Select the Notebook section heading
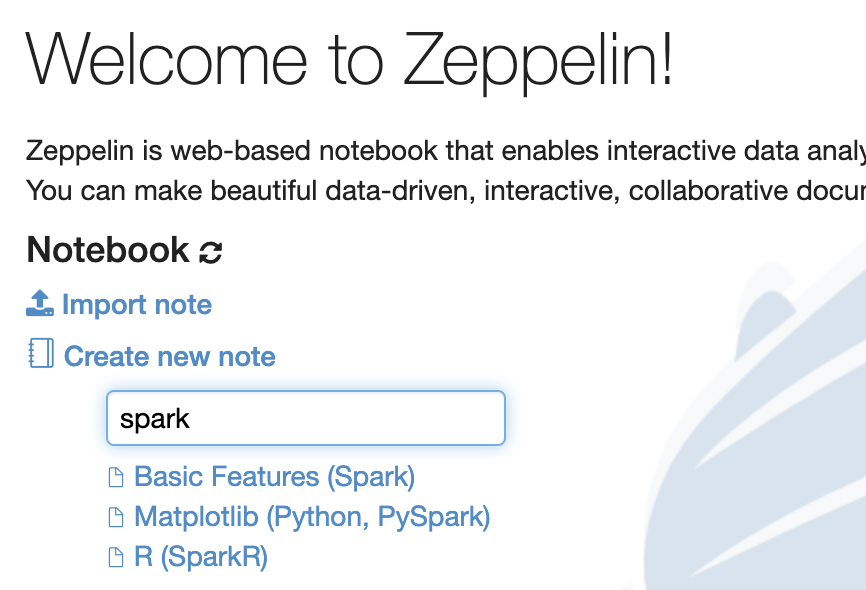866x590 pixels. click(108, 250)
